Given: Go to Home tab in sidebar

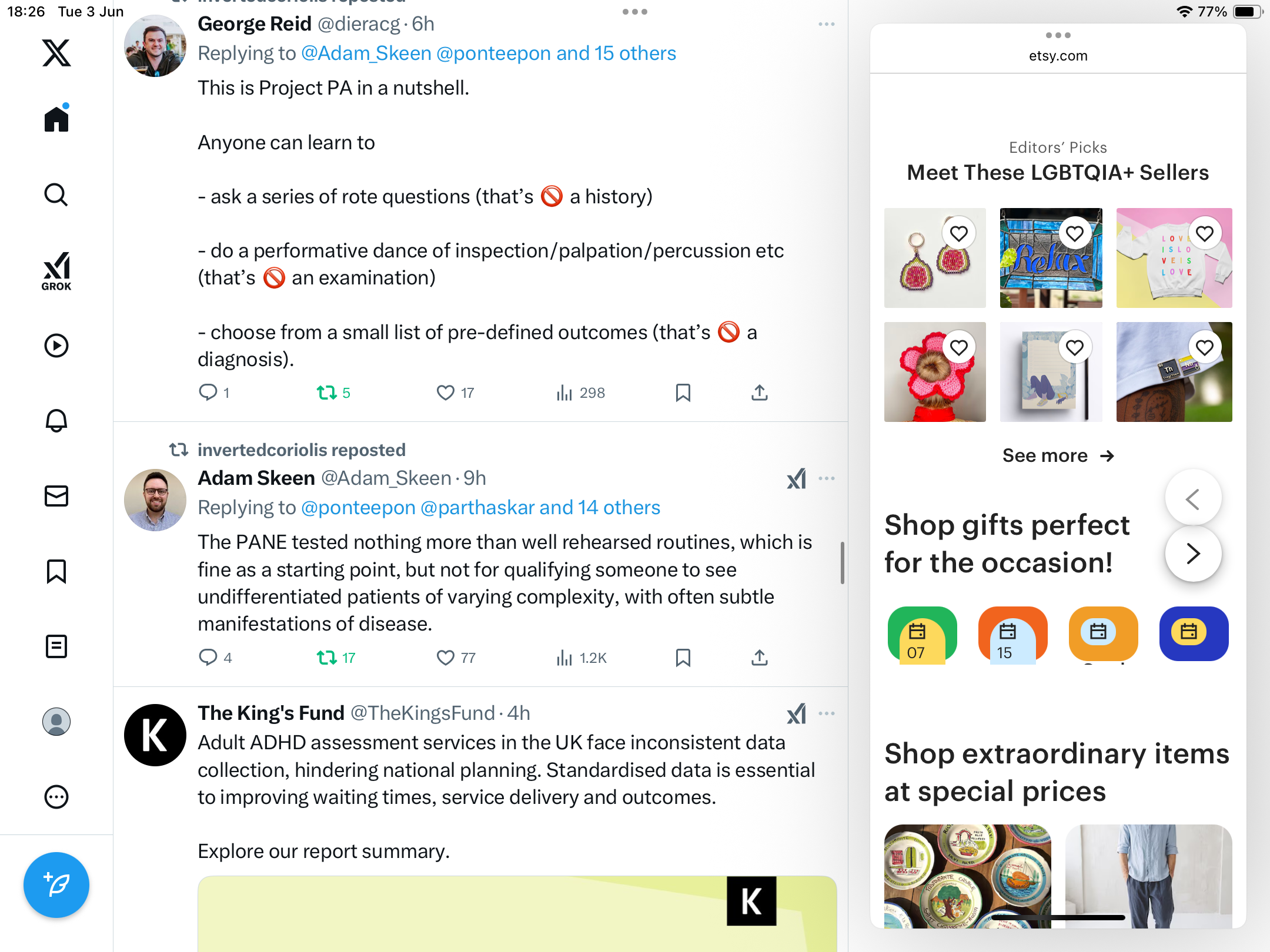Looking at the screenshot, I should tap(56, 118).
